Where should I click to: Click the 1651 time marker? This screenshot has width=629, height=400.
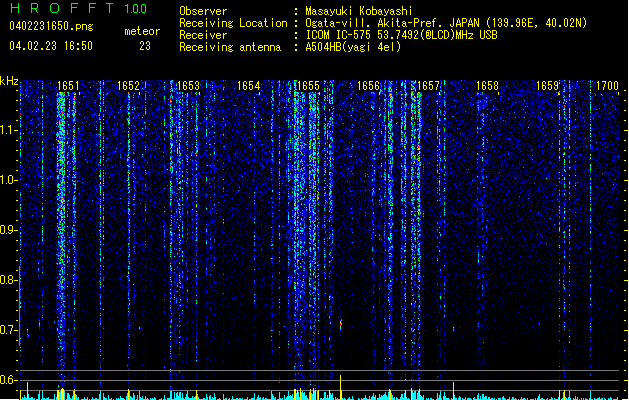pyautogui.click(x=68, y=86)
